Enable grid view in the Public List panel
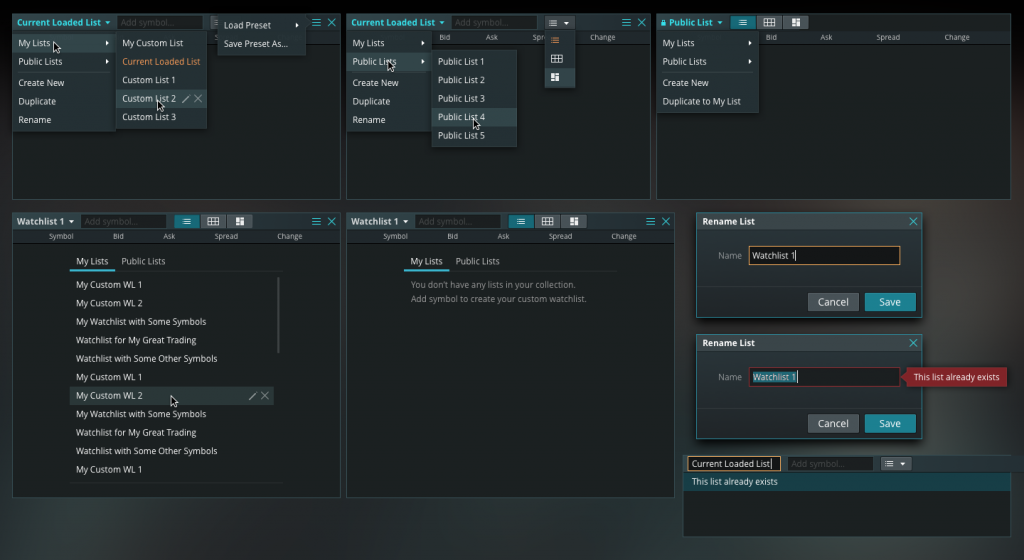1024x560 pixels. click(769, 22)
